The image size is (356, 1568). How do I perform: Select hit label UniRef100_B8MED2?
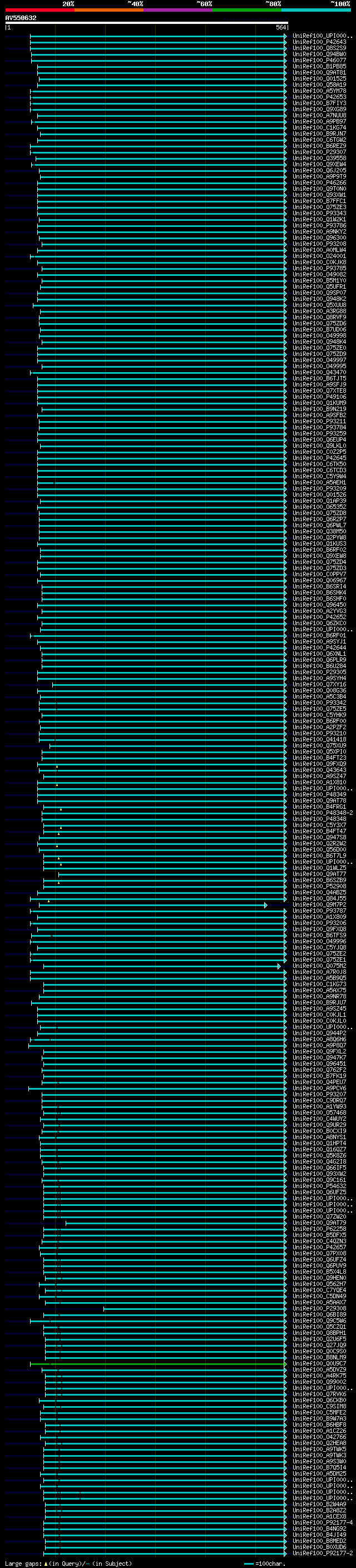319,1541
